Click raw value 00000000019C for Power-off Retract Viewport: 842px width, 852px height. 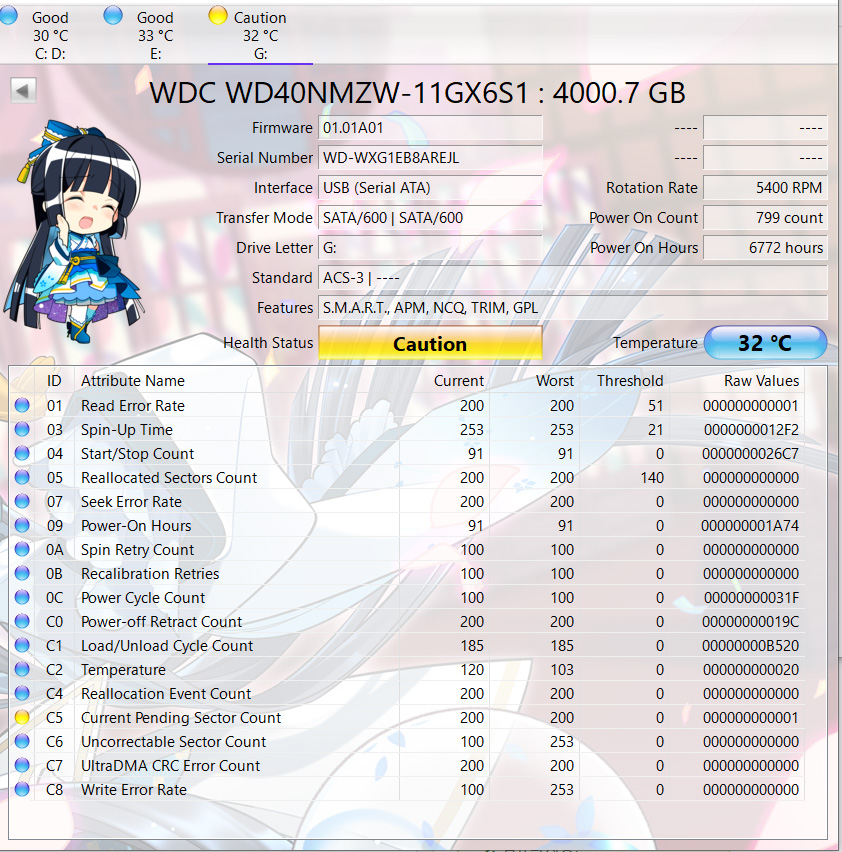point(750,622)
